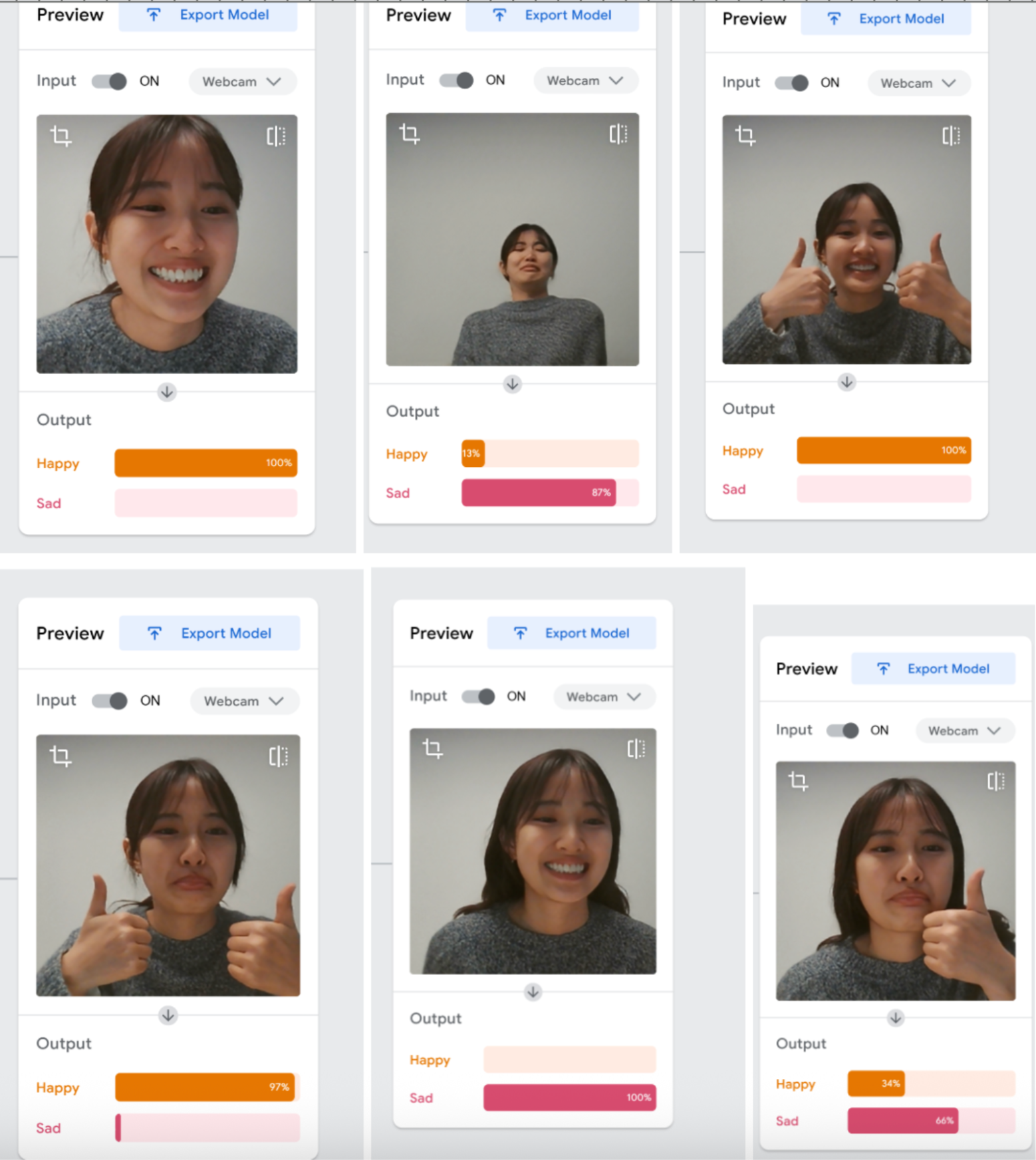Click the down arrow below the 66% Sad webcam
This screenshot has height=1160, width=1036.
pos(896,1018)
